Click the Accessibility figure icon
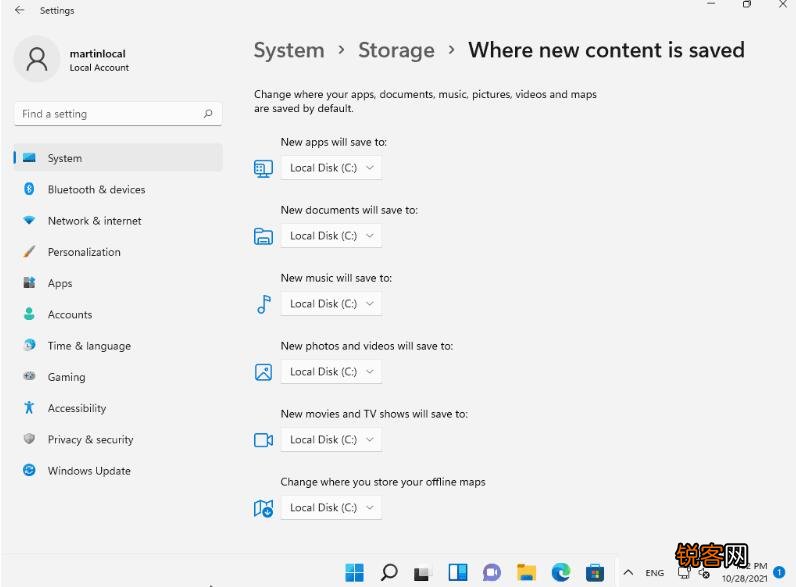Viewport: 796px width, 587px height. pos(29,407)
